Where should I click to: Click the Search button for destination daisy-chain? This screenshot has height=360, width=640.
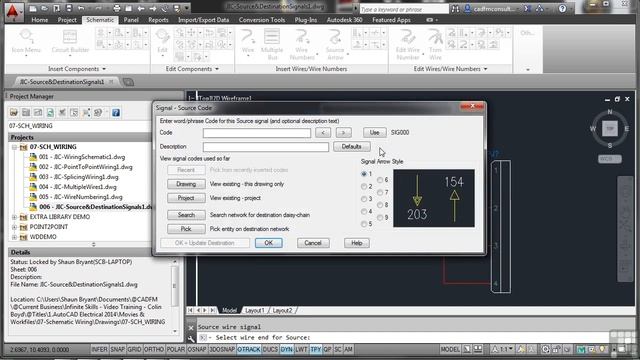186,215
